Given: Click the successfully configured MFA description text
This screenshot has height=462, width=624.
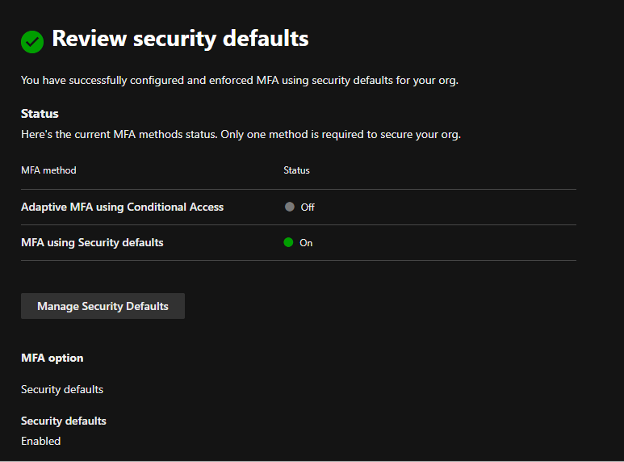Looking at the screenshot, I should click(239, 80).
